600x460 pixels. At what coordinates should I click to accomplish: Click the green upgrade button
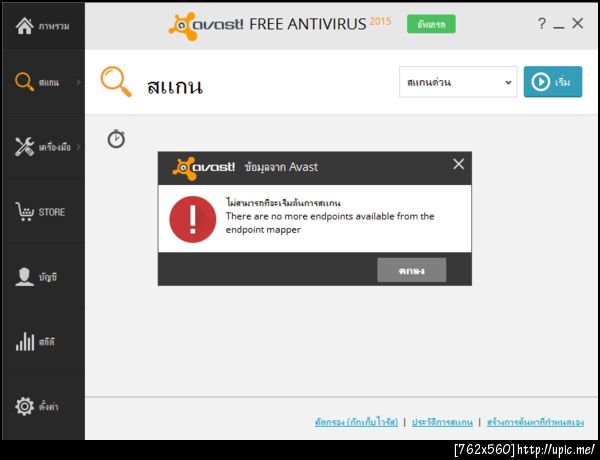(431, 24)
